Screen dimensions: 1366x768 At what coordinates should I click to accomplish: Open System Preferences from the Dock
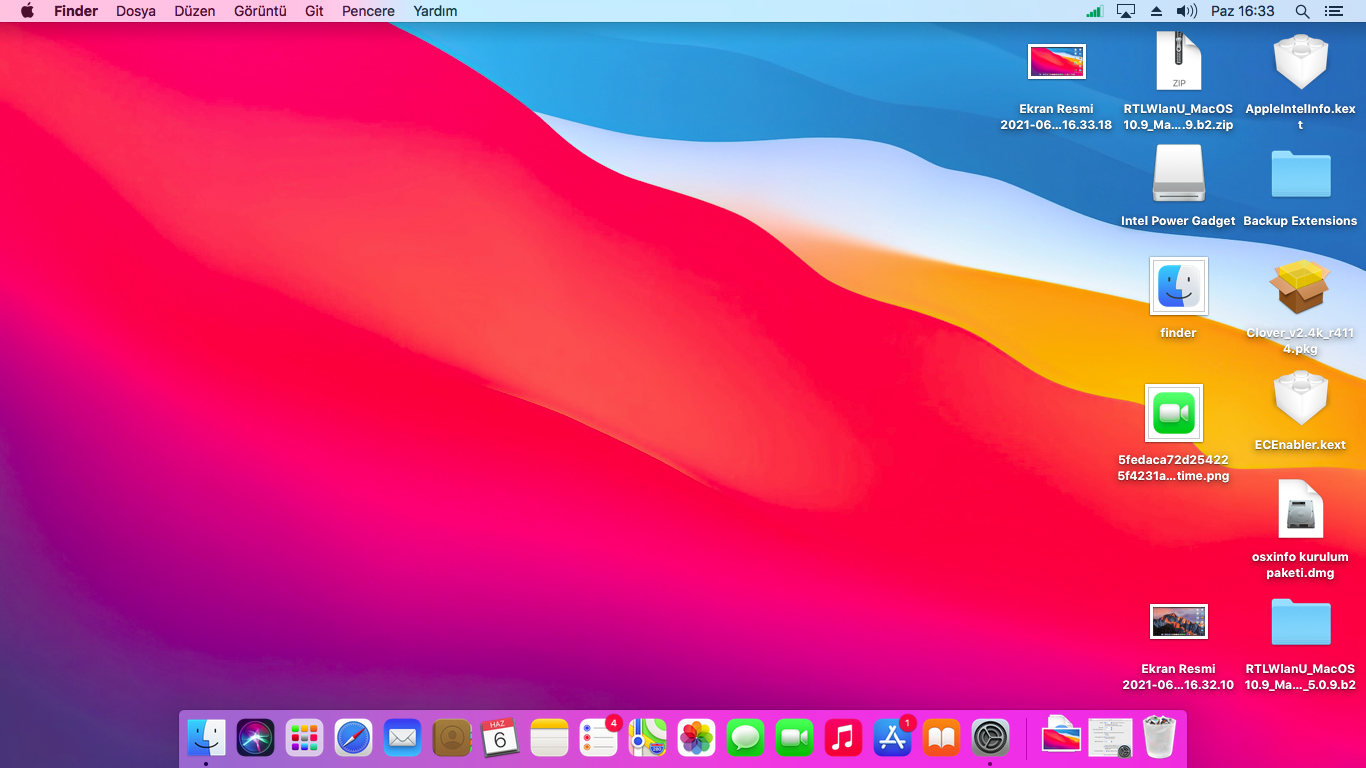[991, 738]
